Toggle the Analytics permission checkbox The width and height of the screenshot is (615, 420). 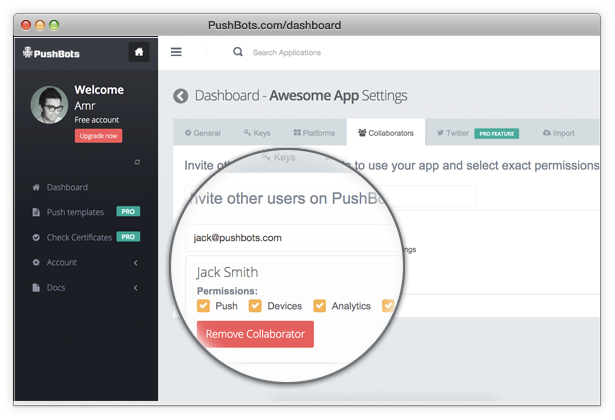click(x=319, y=305)
